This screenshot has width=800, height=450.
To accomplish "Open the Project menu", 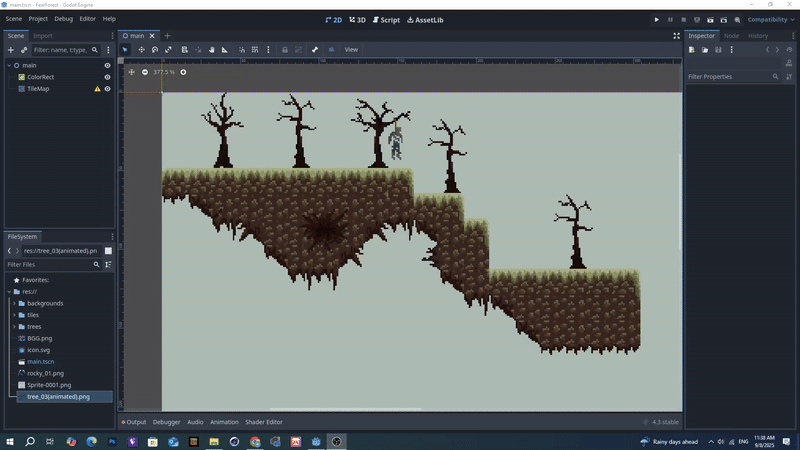I will (x=38, y=19).
